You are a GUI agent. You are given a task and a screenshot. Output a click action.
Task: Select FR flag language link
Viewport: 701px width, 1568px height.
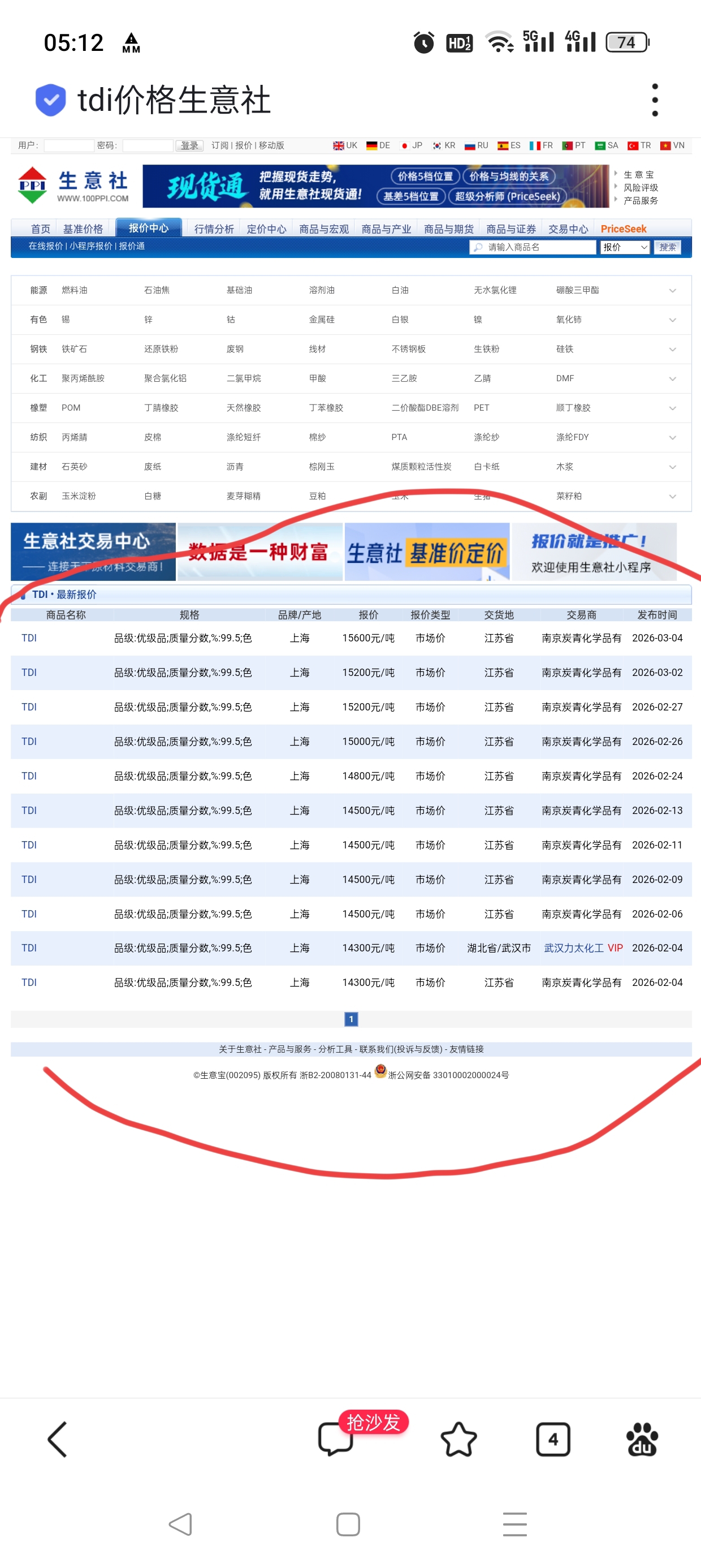coord(542,145)
